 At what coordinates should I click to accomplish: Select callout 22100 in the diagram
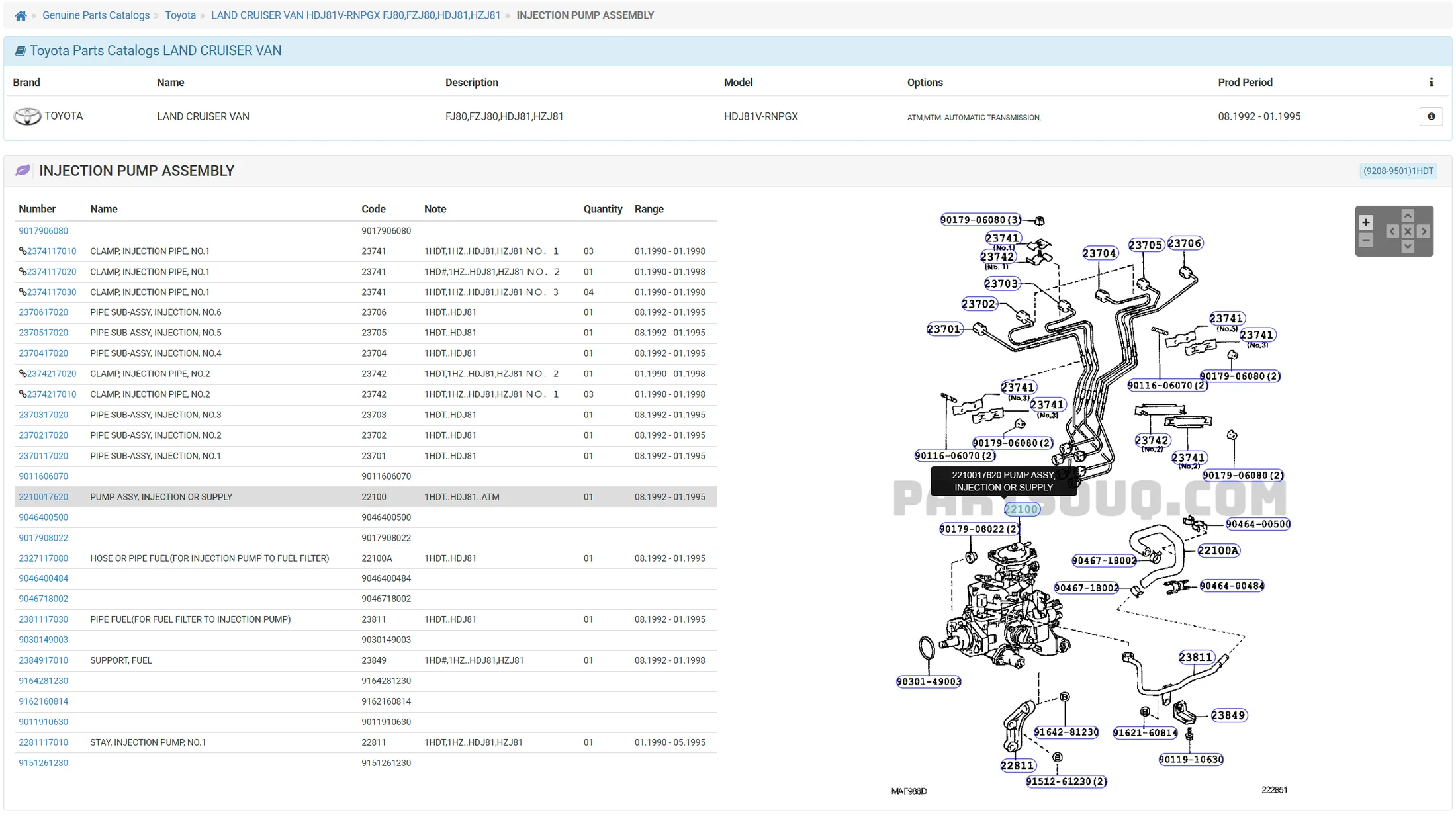[1021, 509]
